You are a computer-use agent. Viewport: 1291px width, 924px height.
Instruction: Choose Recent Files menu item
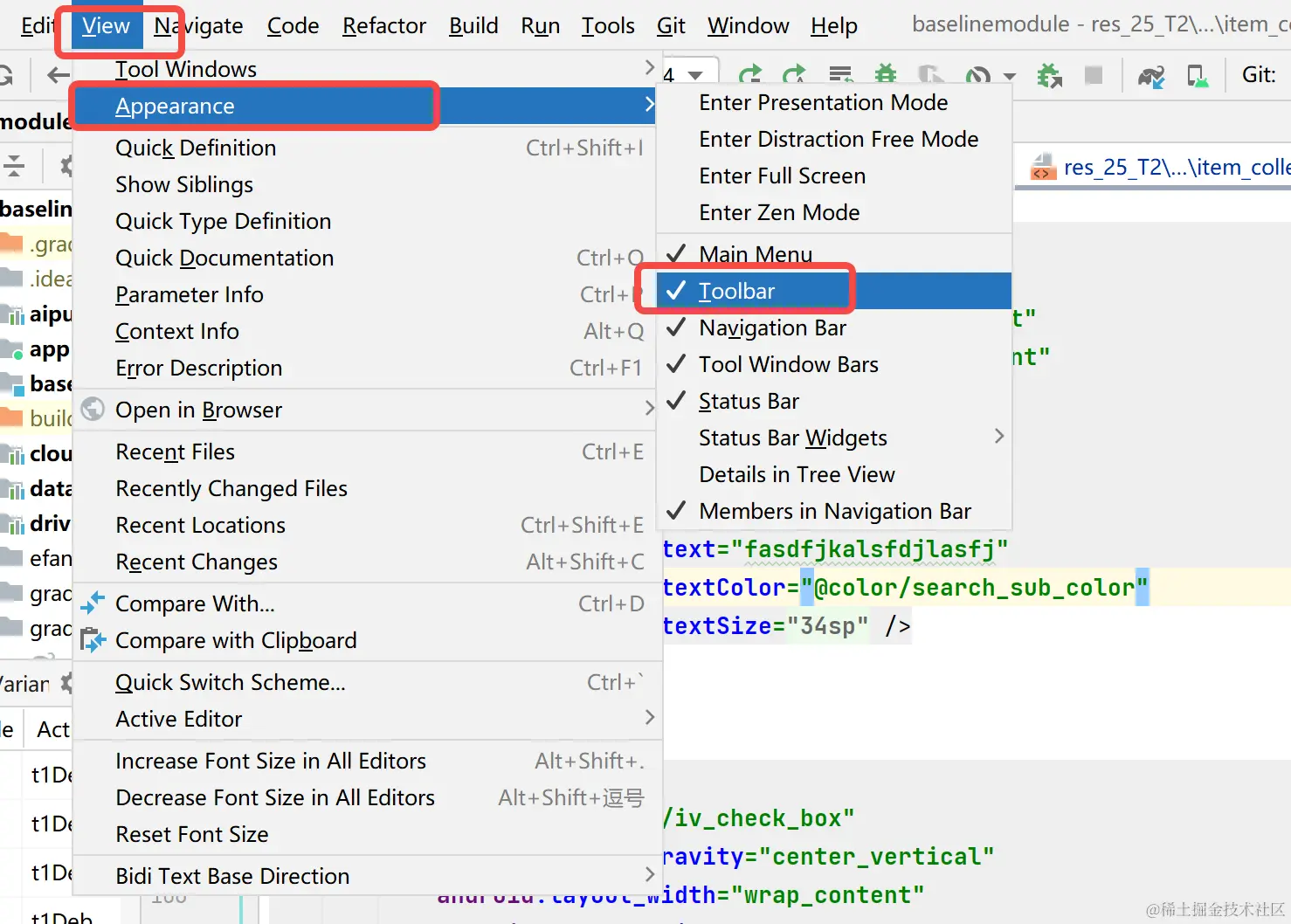click(365, 452)
